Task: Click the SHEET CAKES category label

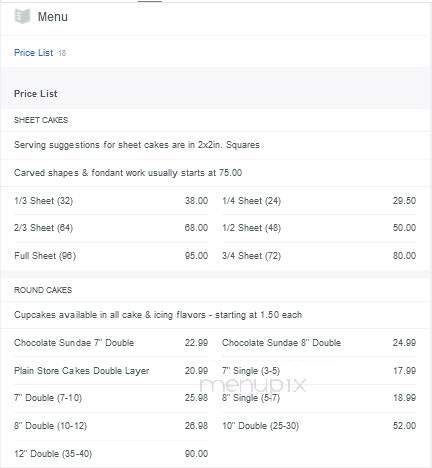Action: [x=41, y=120]
